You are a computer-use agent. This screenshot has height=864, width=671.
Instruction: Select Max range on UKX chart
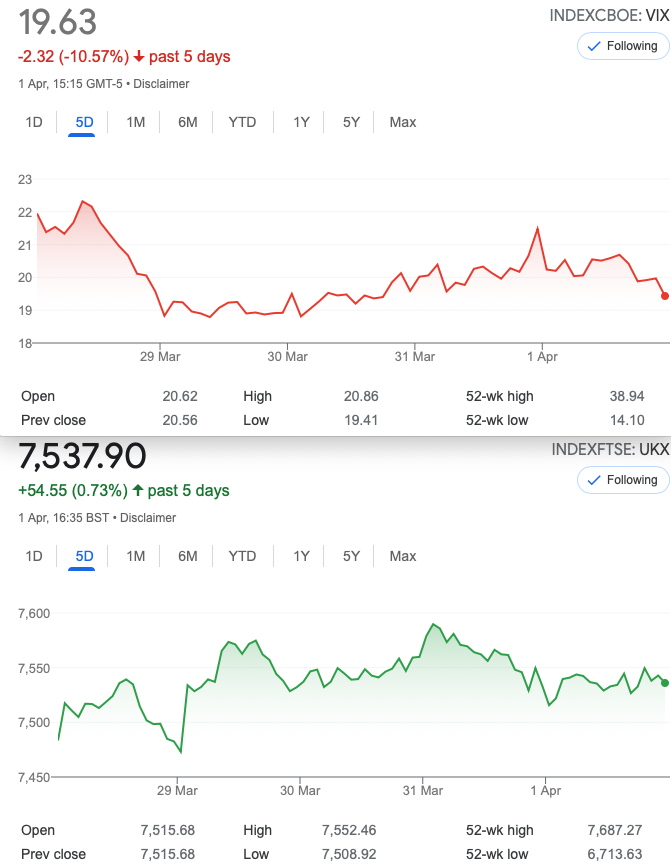click(x=403, y=557)
